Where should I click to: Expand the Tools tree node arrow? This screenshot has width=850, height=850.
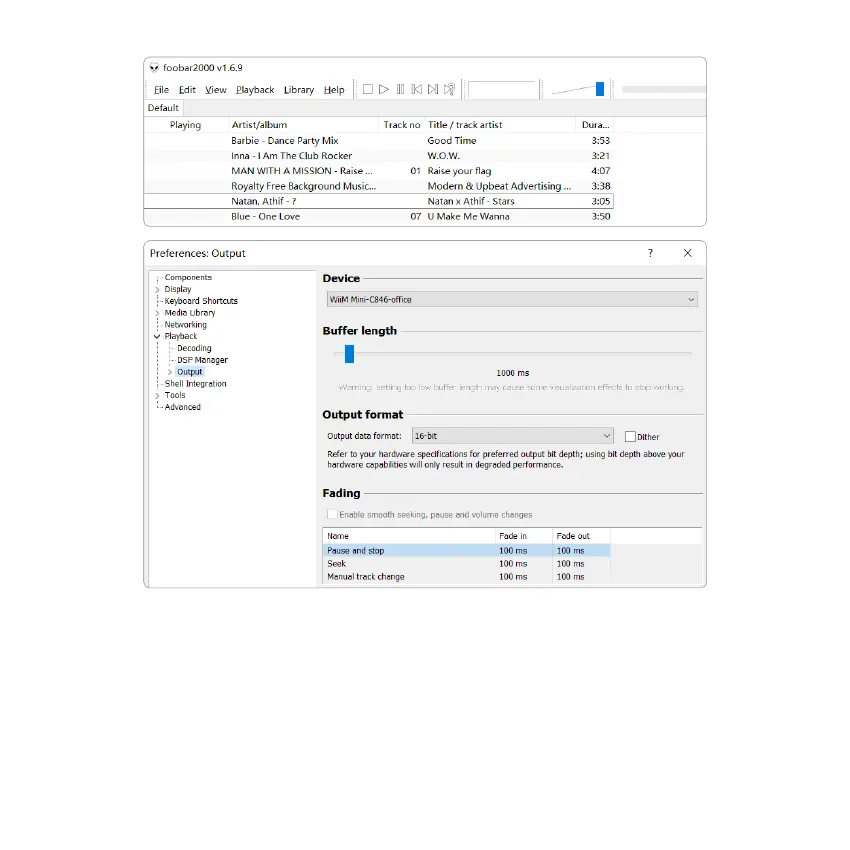tap(157, 396)
